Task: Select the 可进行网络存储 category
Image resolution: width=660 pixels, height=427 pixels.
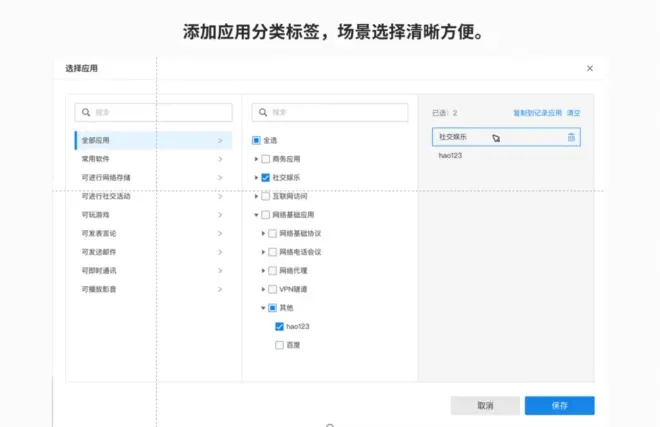Action: (150, 178)
